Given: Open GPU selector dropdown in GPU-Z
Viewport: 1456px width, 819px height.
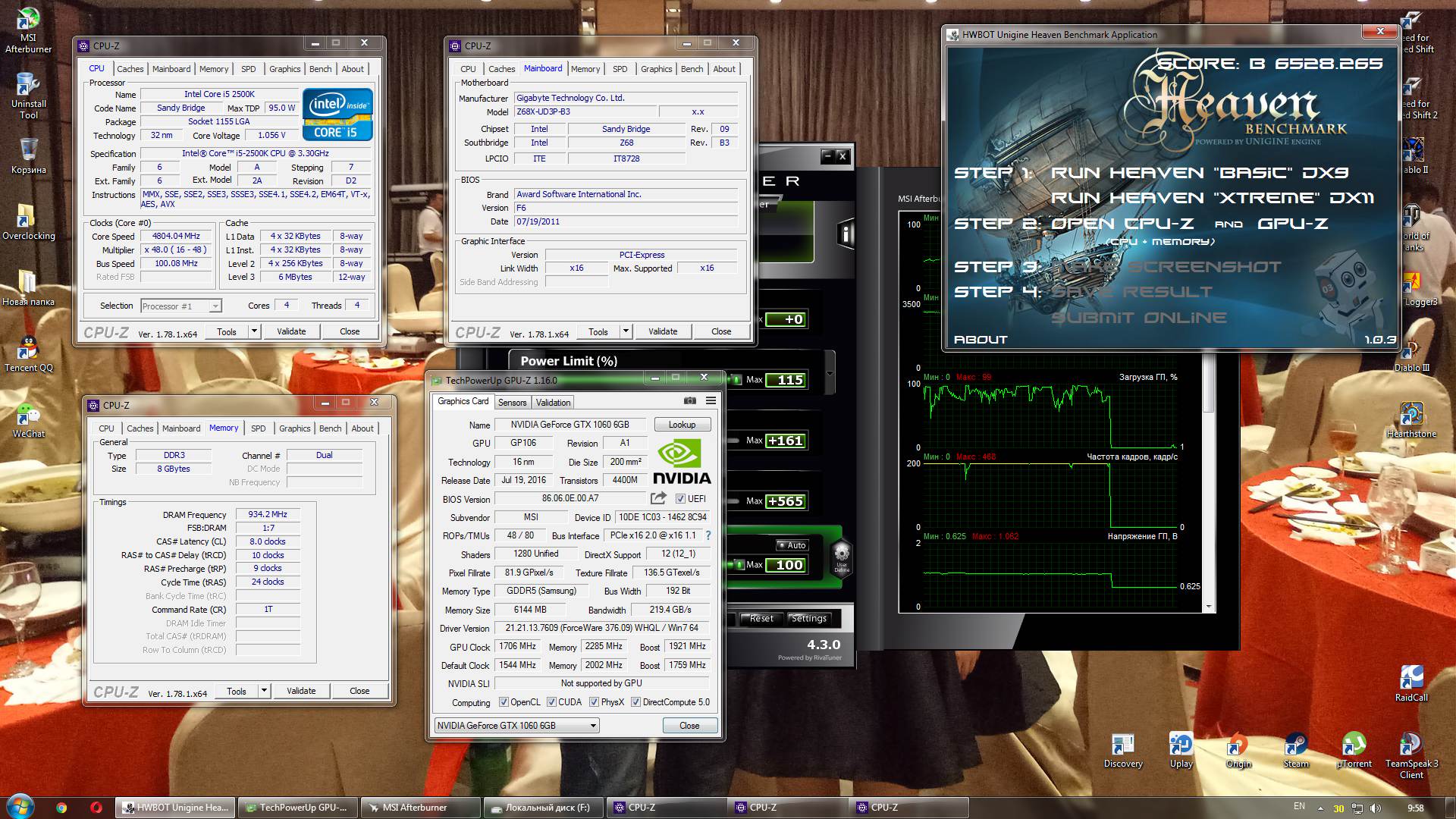Looking at the screenshot, I should [517, 726].
